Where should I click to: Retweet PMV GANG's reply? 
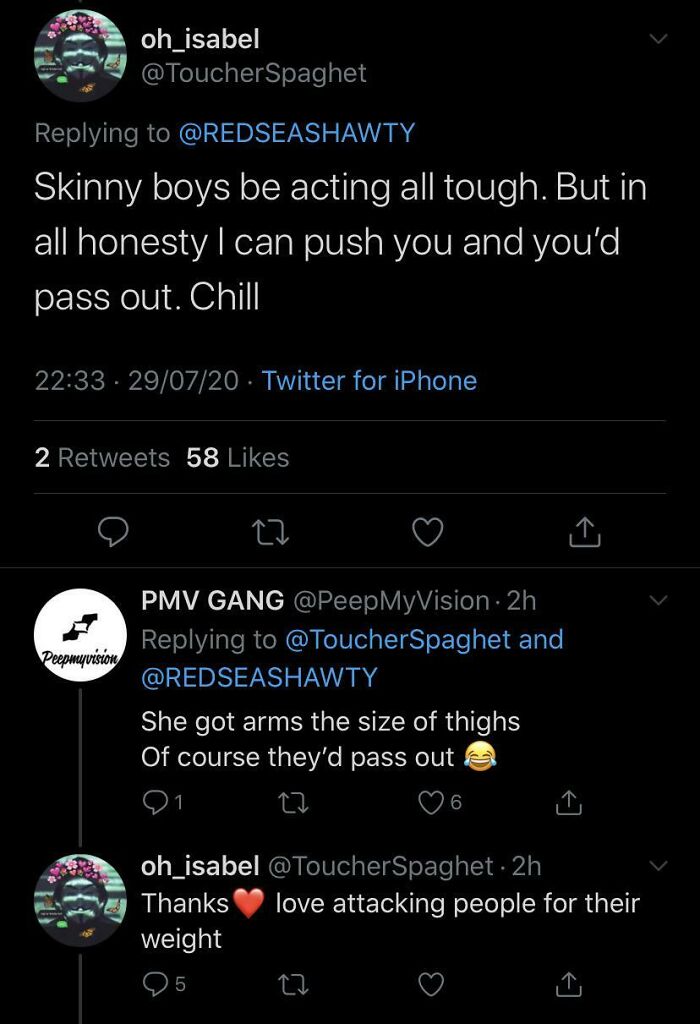click(293, 802)
